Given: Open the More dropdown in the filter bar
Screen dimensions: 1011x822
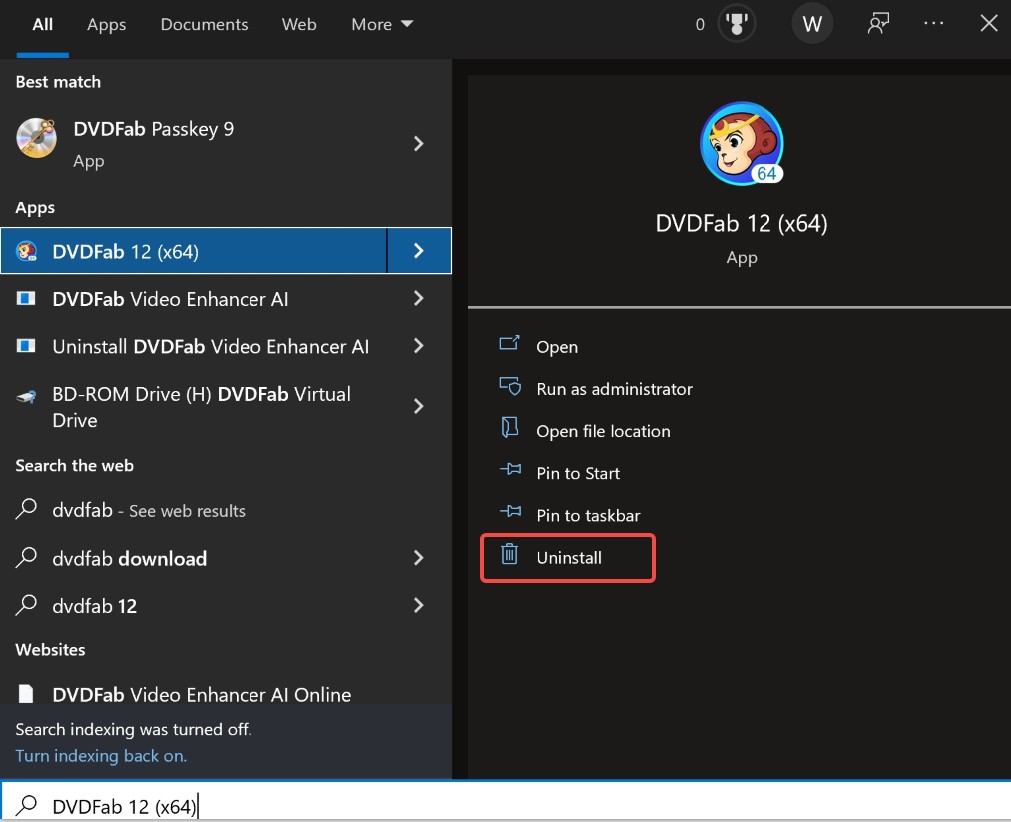Looking at the screenshot, I should (x=381, y=24).
